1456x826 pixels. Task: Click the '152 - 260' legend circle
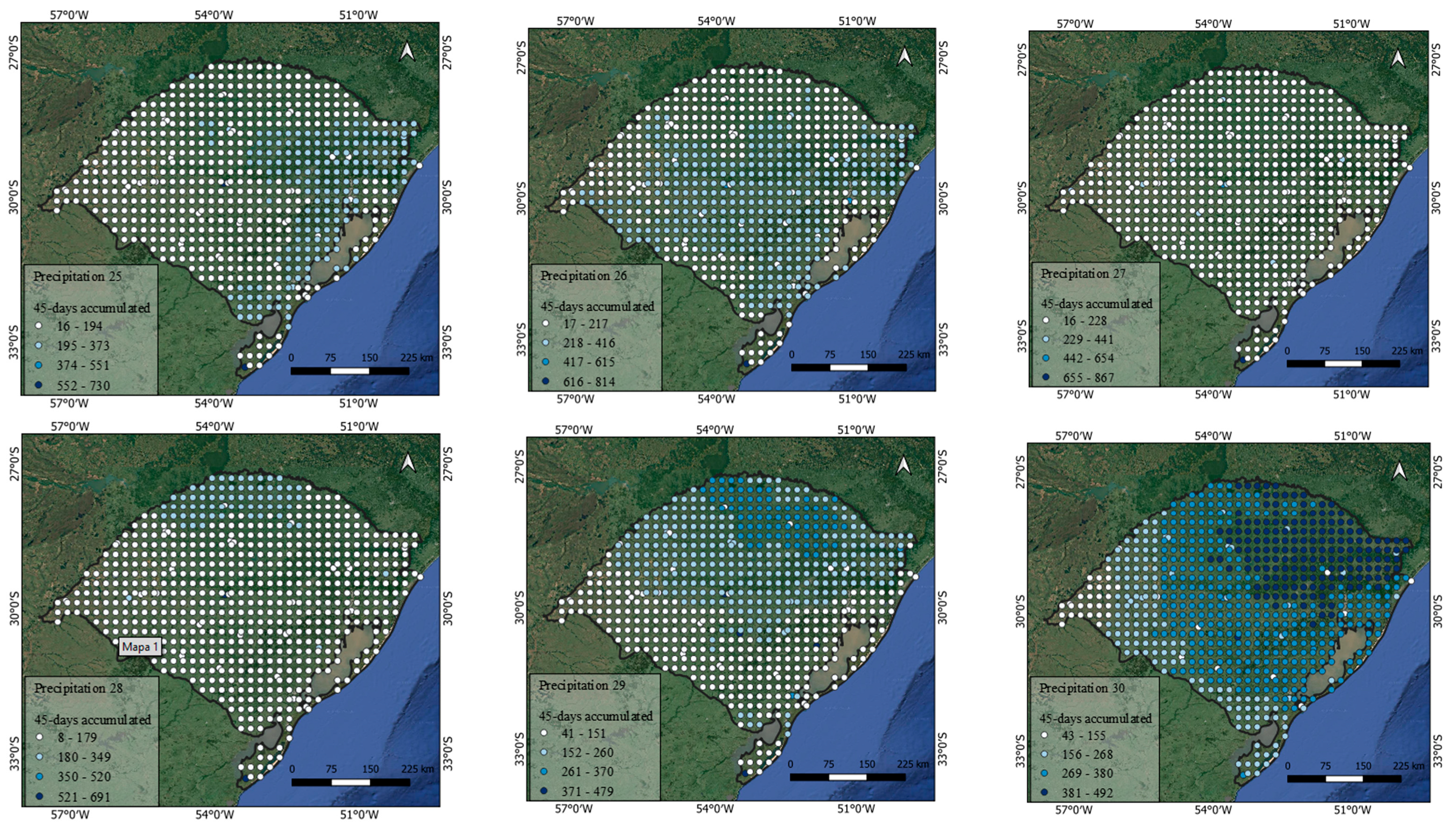tap(544, 752)
